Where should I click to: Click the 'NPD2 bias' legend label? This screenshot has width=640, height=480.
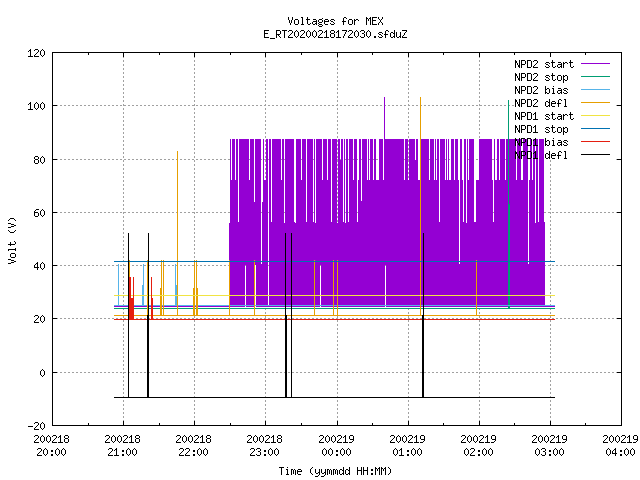click(541, 90)
